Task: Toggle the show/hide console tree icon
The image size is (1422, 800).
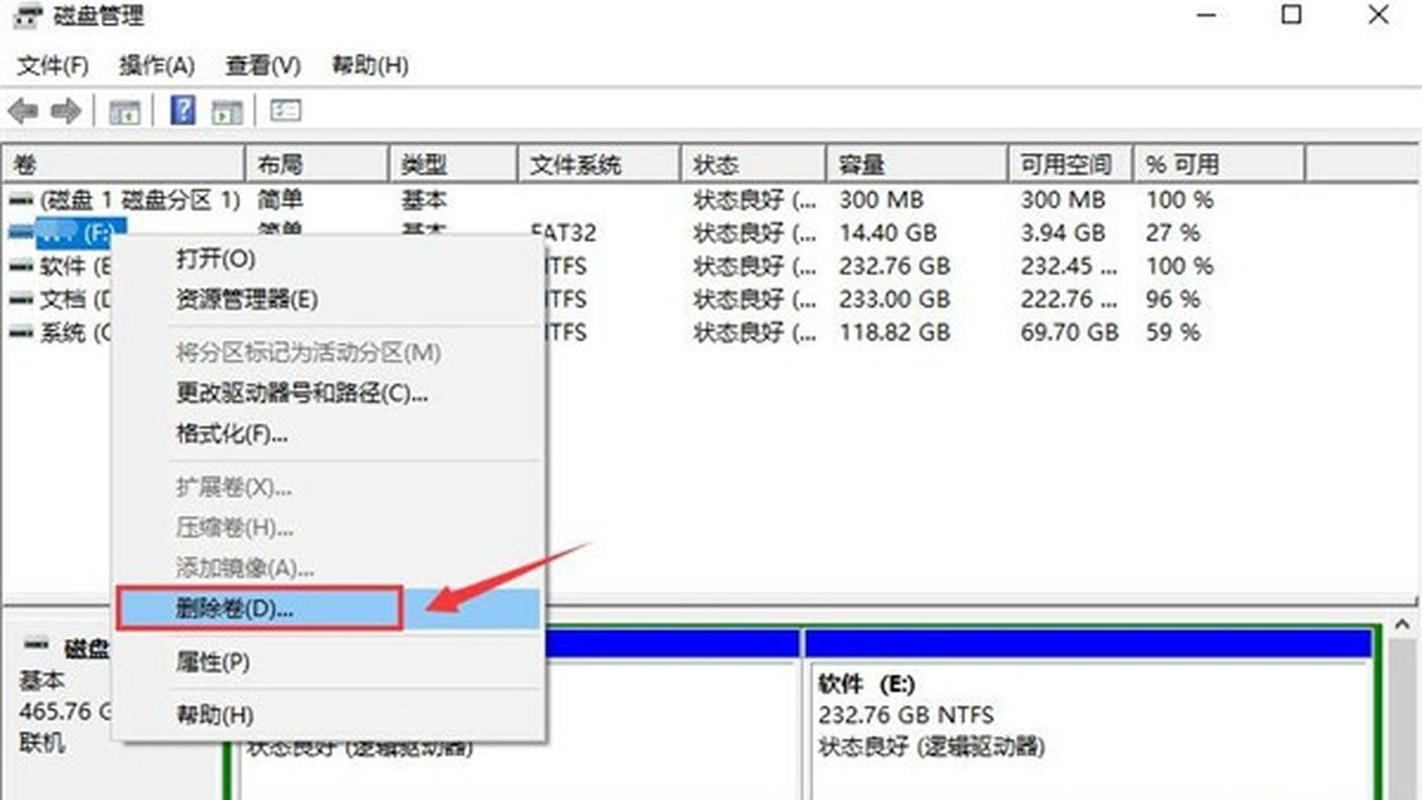Action: tap(125, 111)
